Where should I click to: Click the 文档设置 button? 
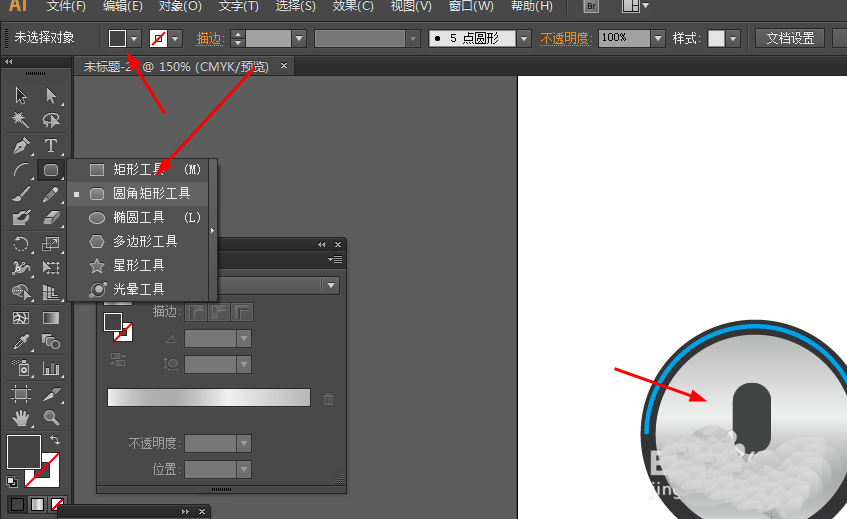pos(790,38)
